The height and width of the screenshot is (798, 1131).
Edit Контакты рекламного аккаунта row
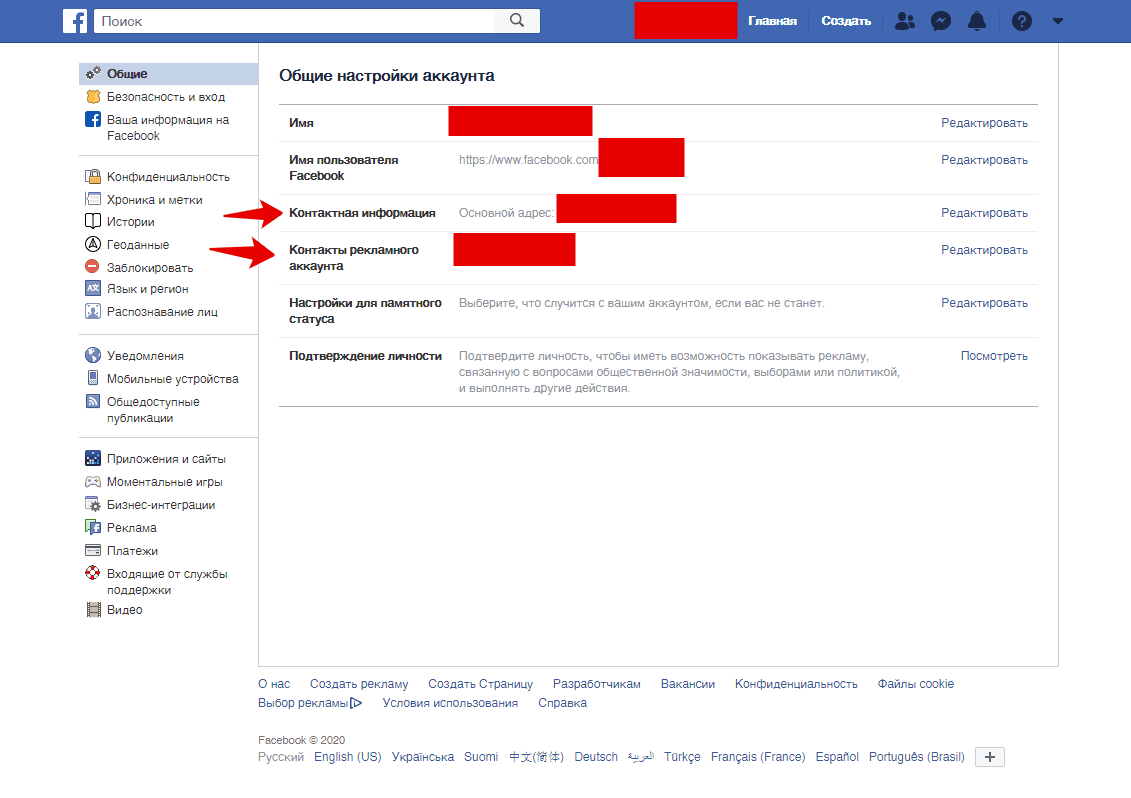click(984, 250)
